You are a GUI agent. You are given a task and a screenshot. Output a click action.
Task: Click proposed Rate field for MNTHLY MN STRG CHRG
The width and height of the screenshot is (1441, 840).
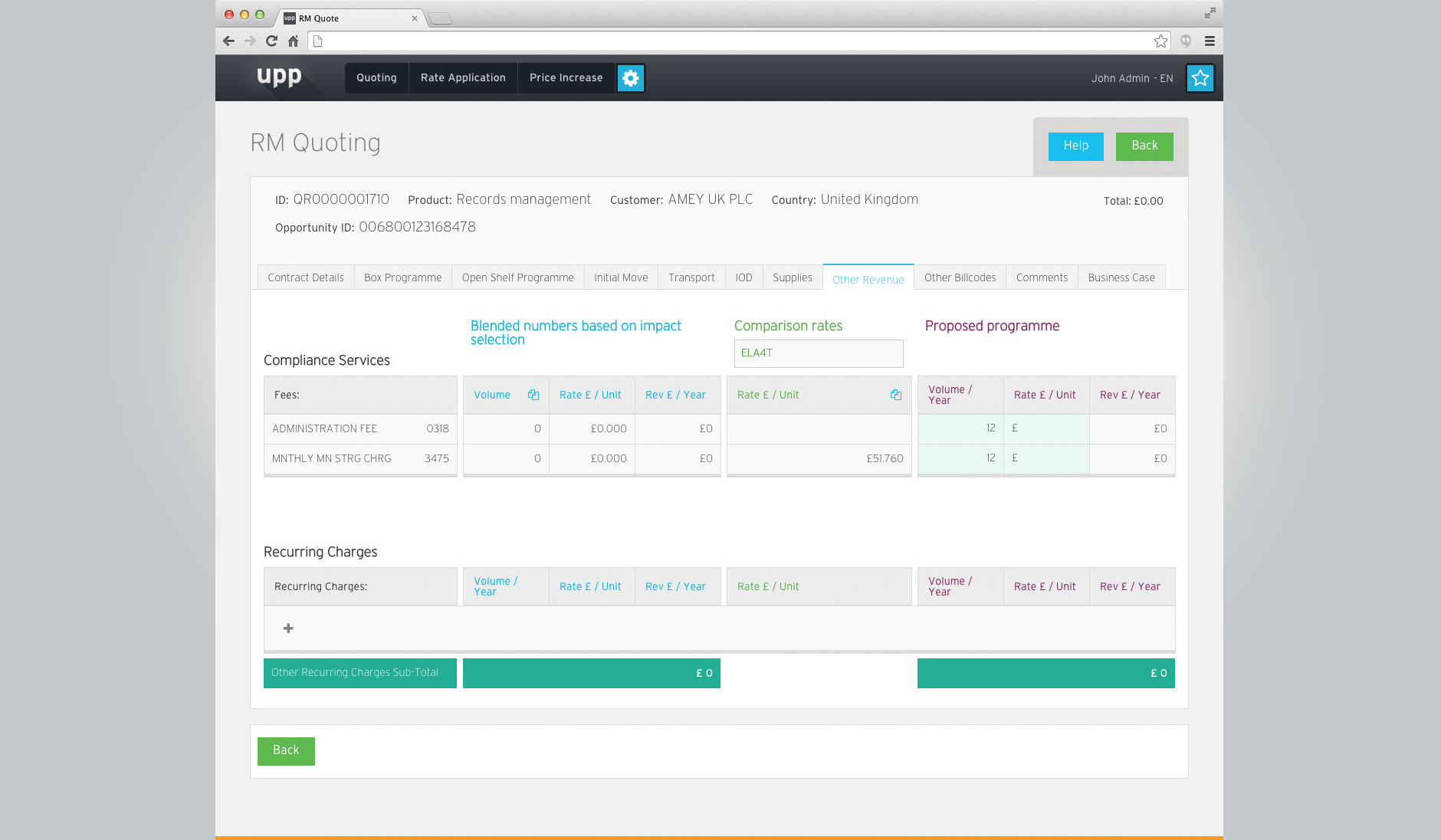[1046, 458]
